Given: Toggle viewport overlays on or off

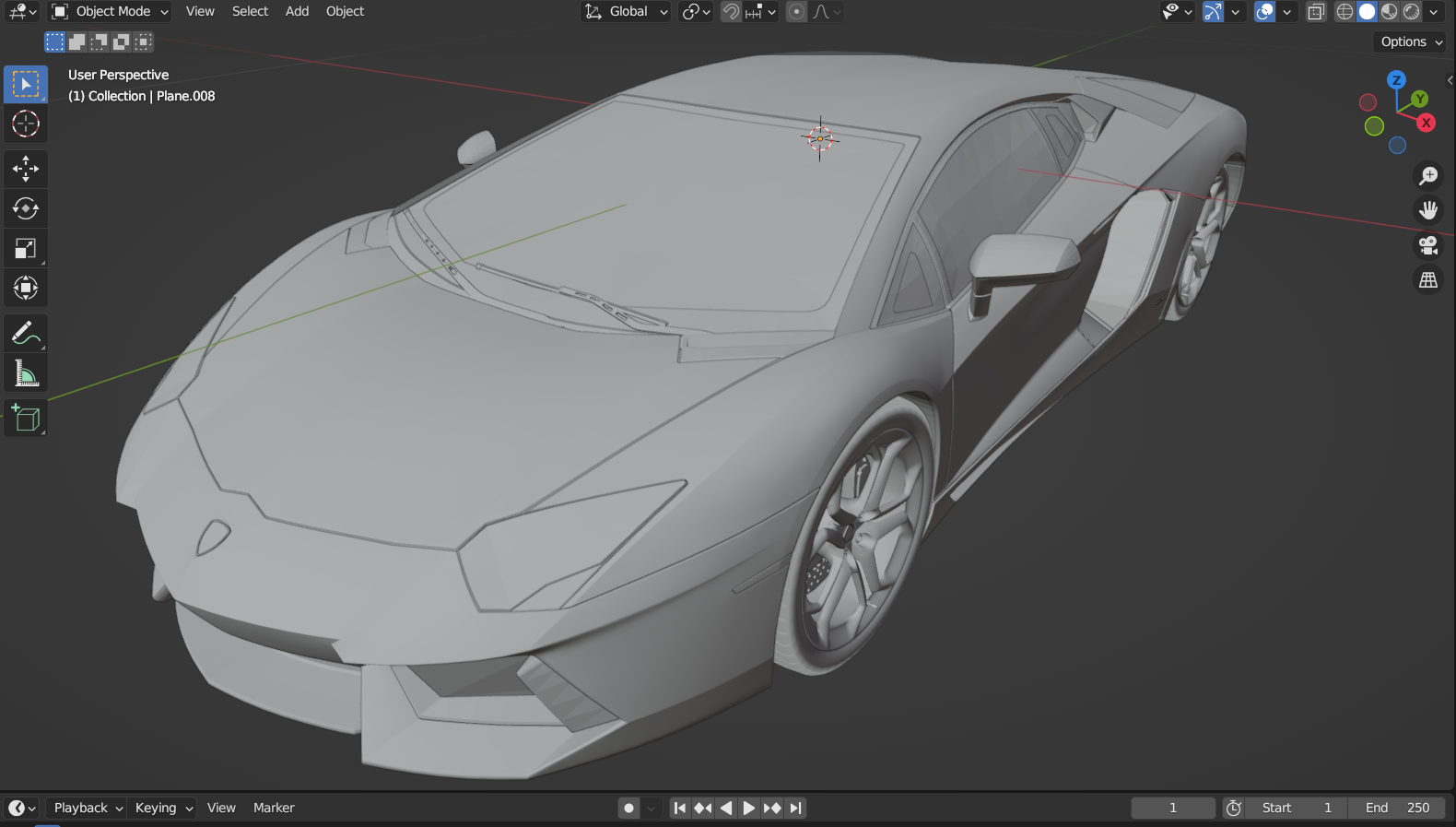Looking at the screenshot, I should coord(1265,11).
